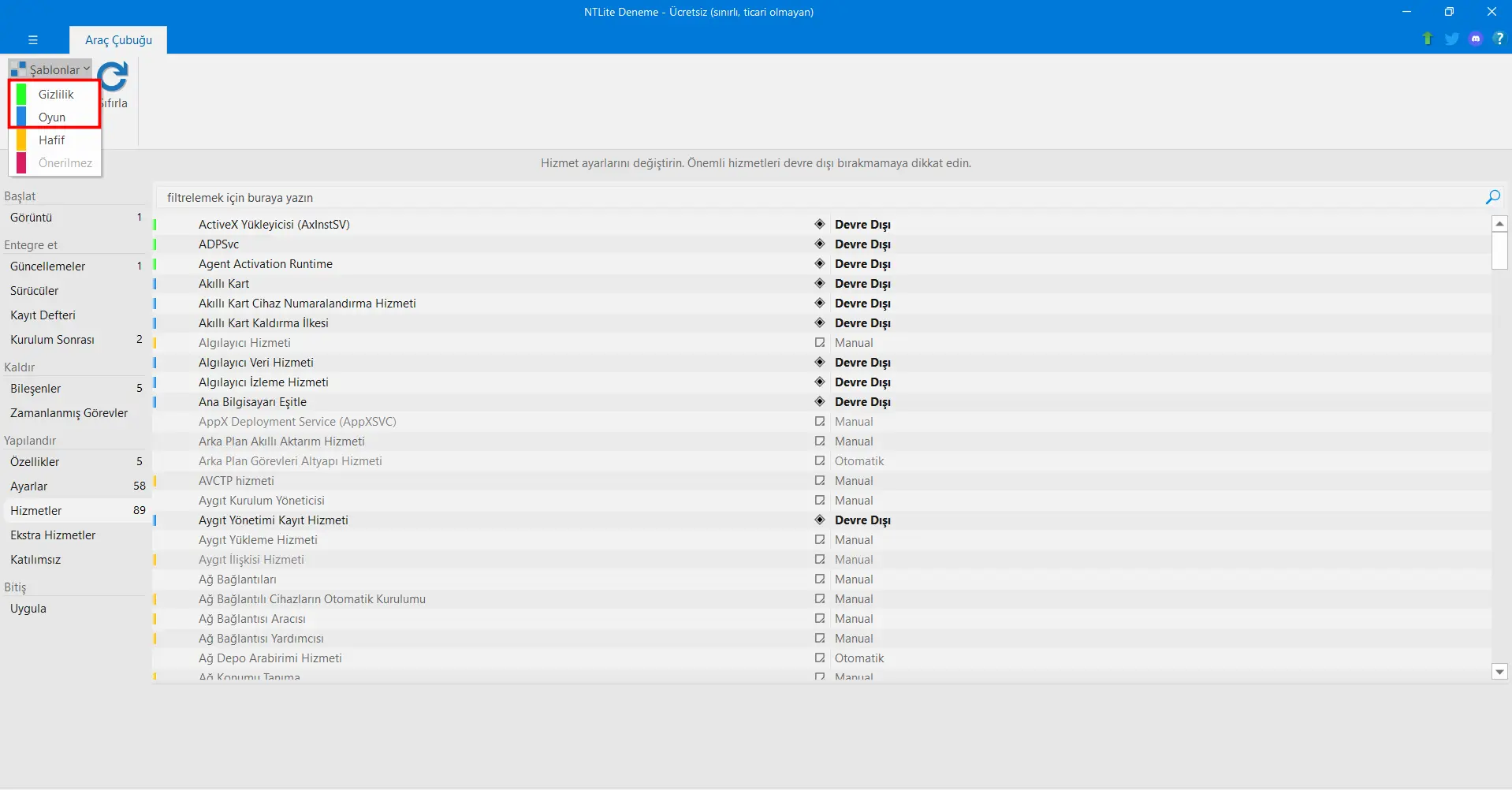
Task: Click diamond icon for Ana Bilgisayarı Eşitle
Action: 820,401
